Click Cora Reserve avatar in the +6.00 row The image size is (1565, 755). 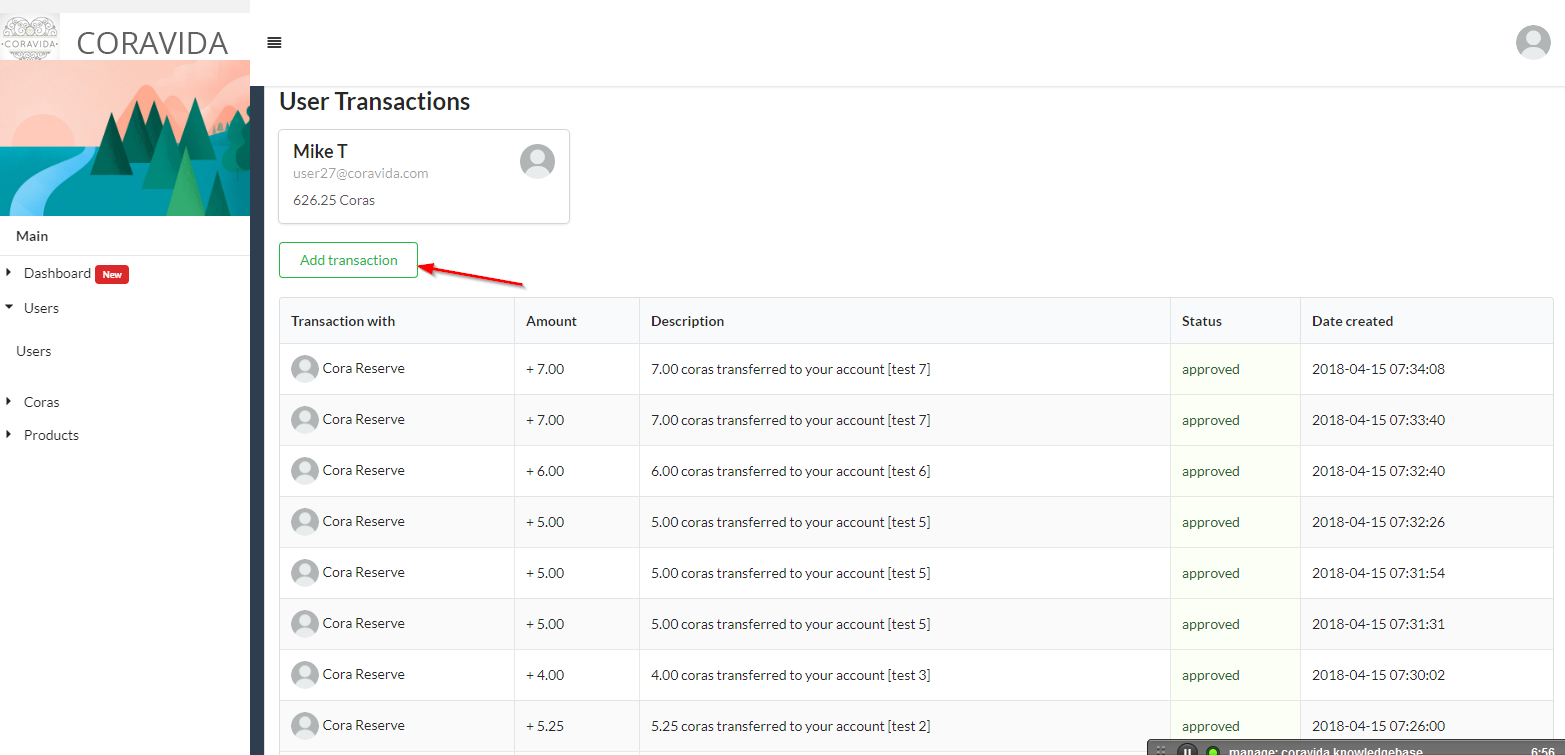tap(305, 471)
